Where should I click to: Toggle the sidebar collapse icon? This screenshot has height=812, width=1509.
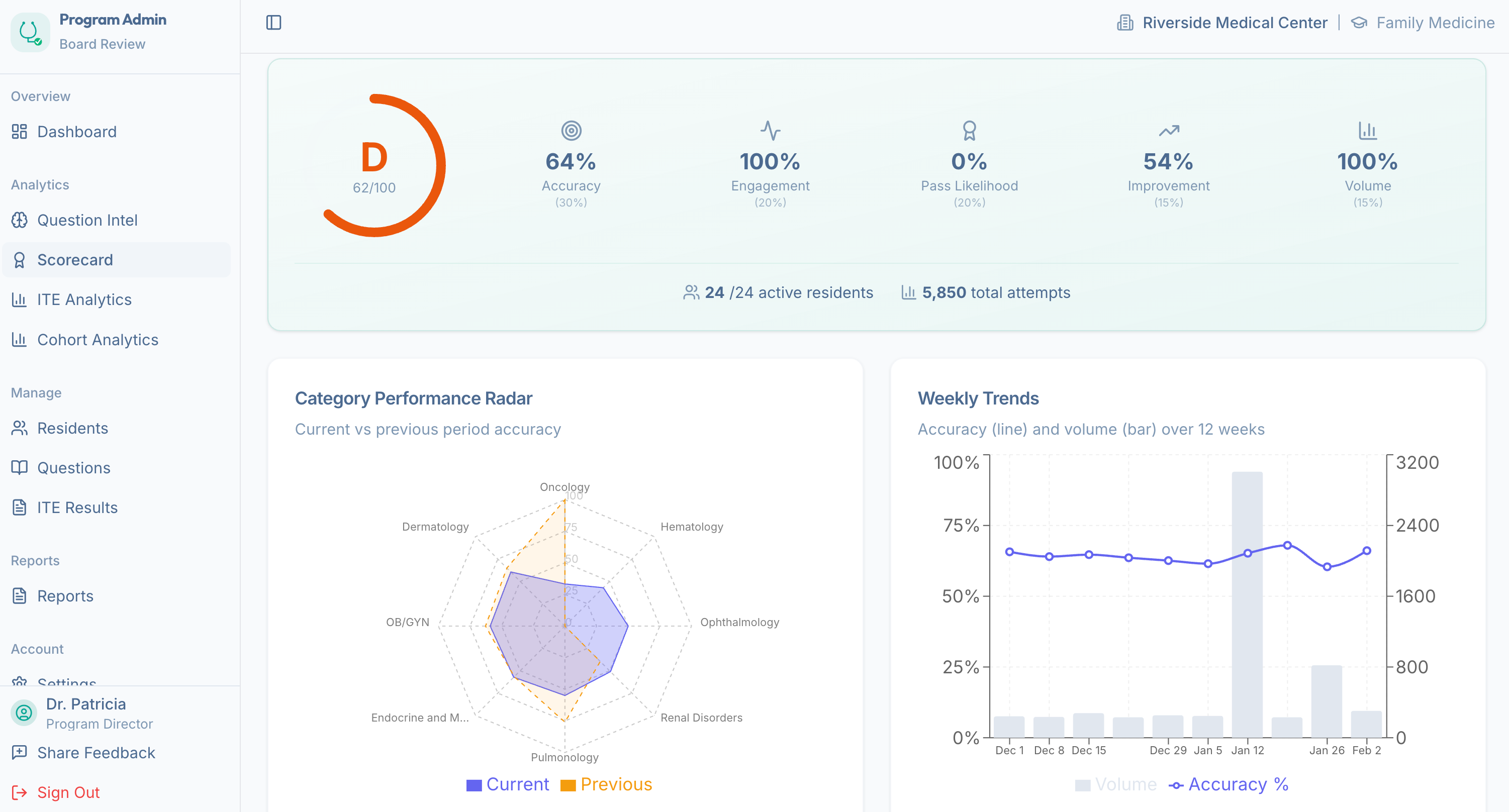273,23
